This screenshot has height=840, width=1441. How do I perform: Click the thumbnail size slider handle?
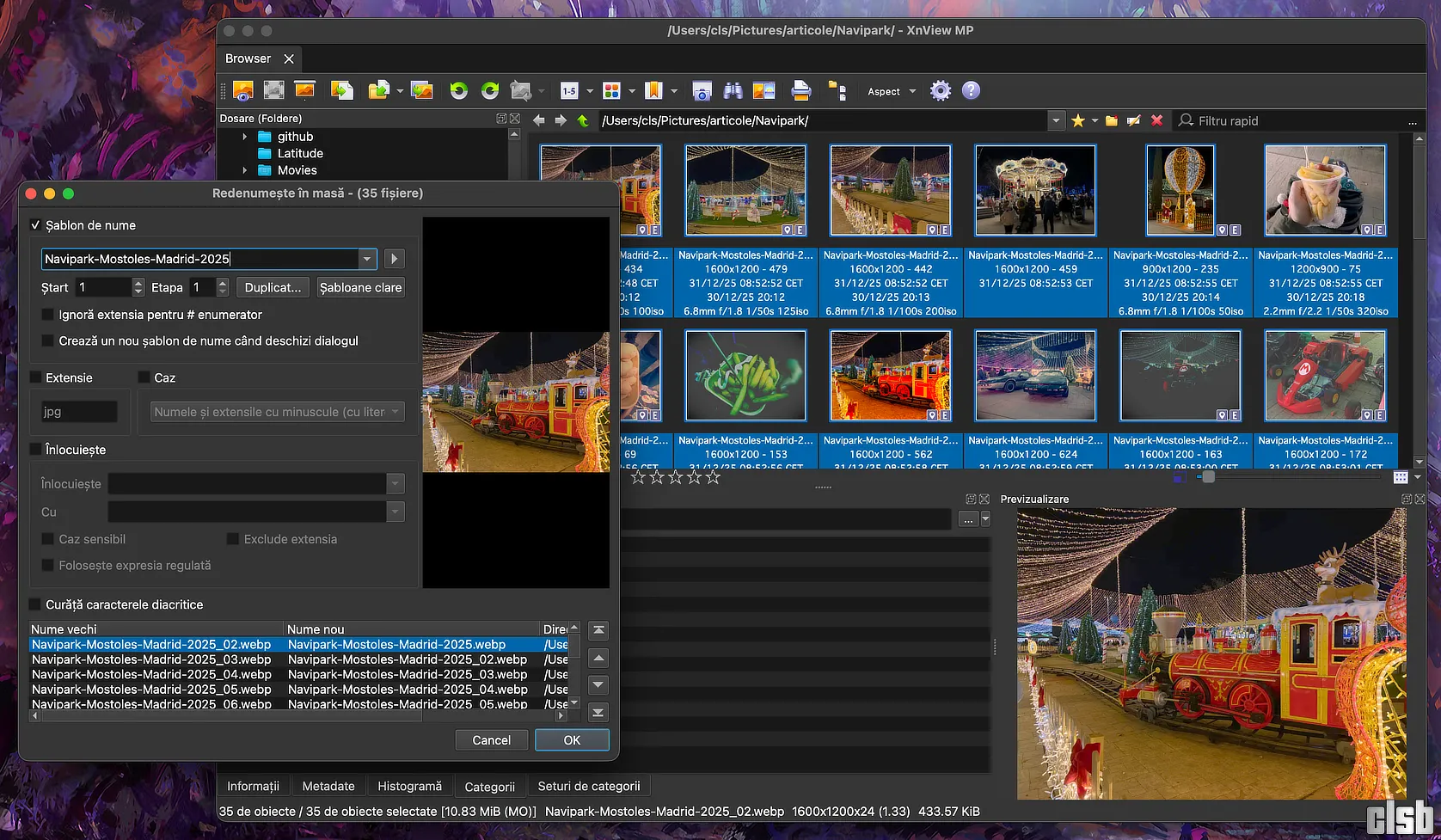pos(1208,476)
